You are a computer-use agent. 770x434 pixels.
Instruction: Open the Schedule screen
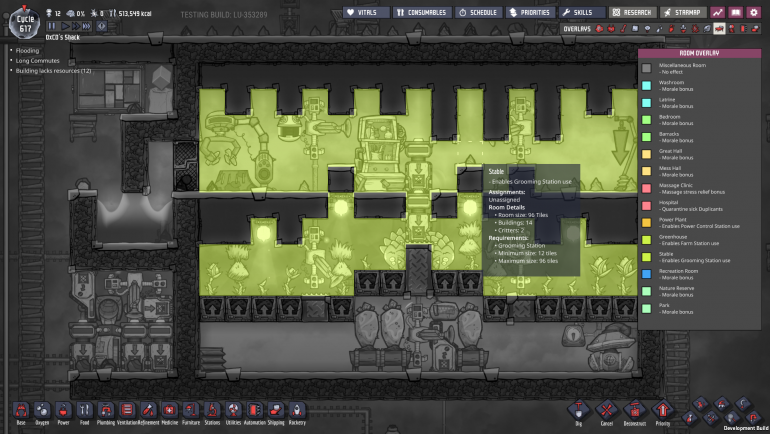click(479, 12)
